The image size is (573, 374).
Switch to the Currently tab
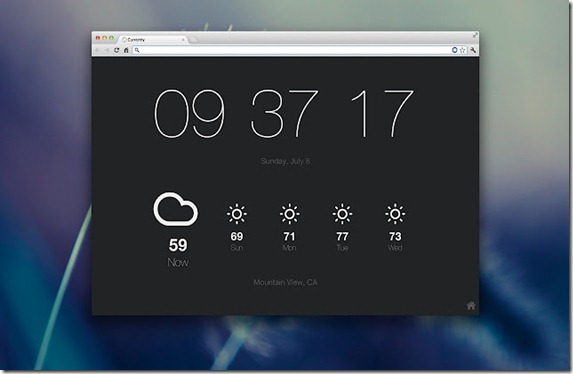153,39
